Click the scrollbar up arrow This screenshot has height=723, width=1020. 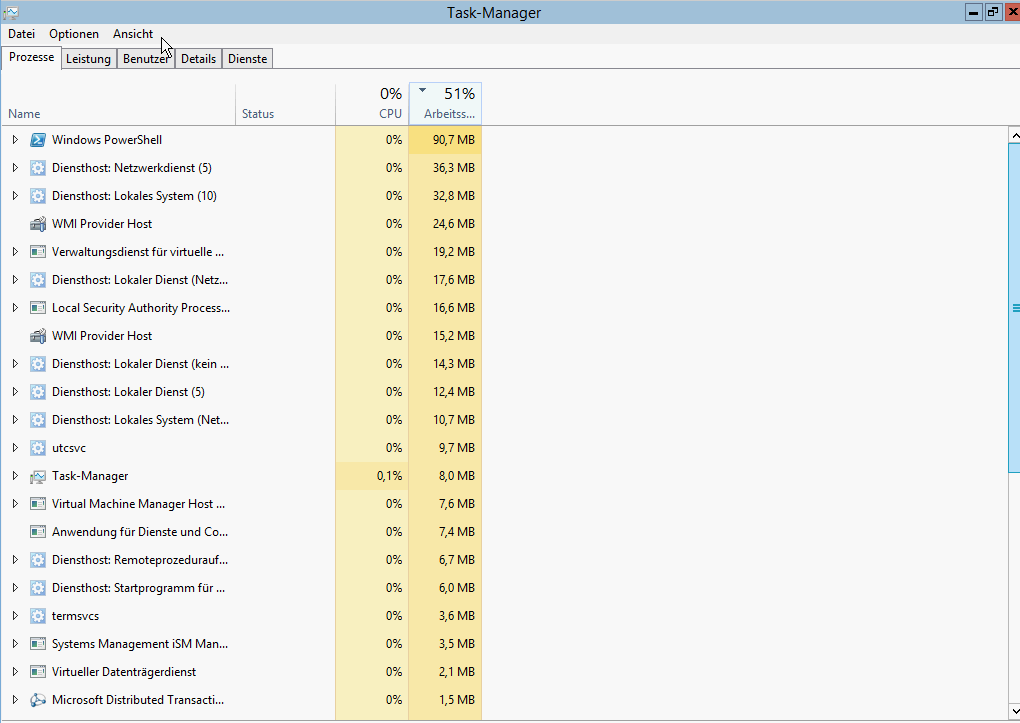point(1014,135)
